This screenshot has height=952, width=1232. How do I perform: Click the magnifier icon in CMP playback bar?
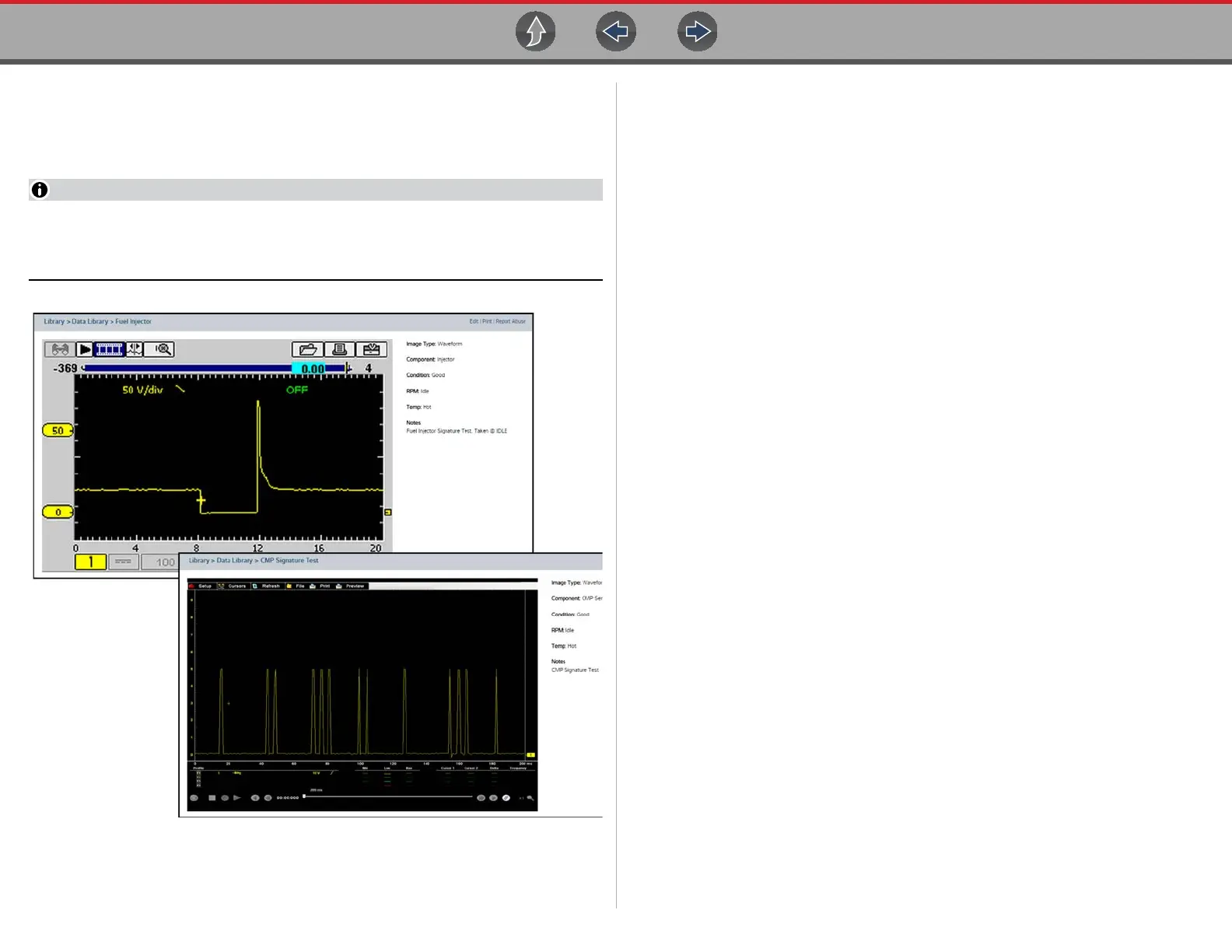(x=530, y=797)
